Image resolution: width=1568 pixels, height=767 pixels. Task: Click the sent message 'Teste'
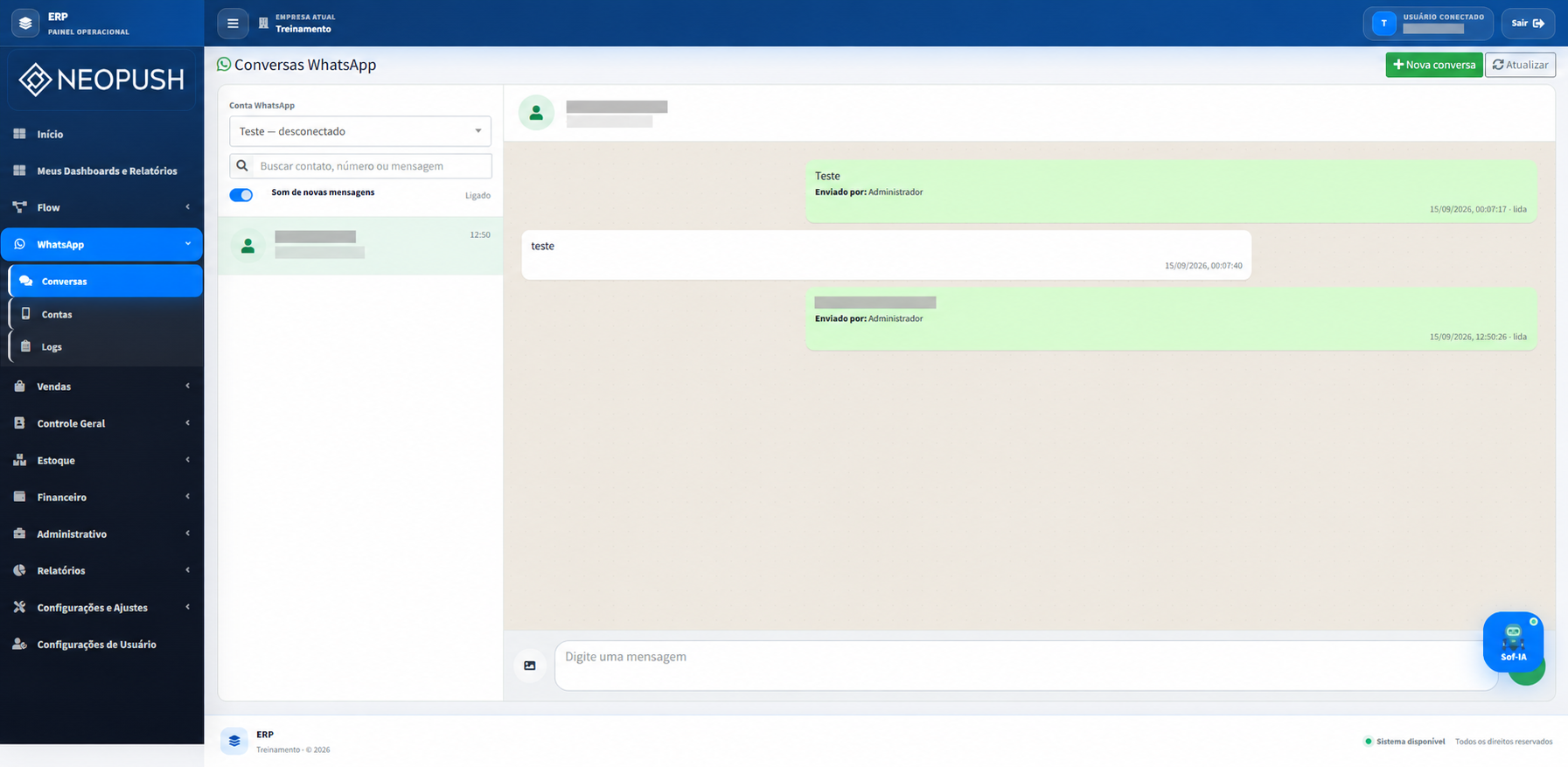[x=1171, y=191]
